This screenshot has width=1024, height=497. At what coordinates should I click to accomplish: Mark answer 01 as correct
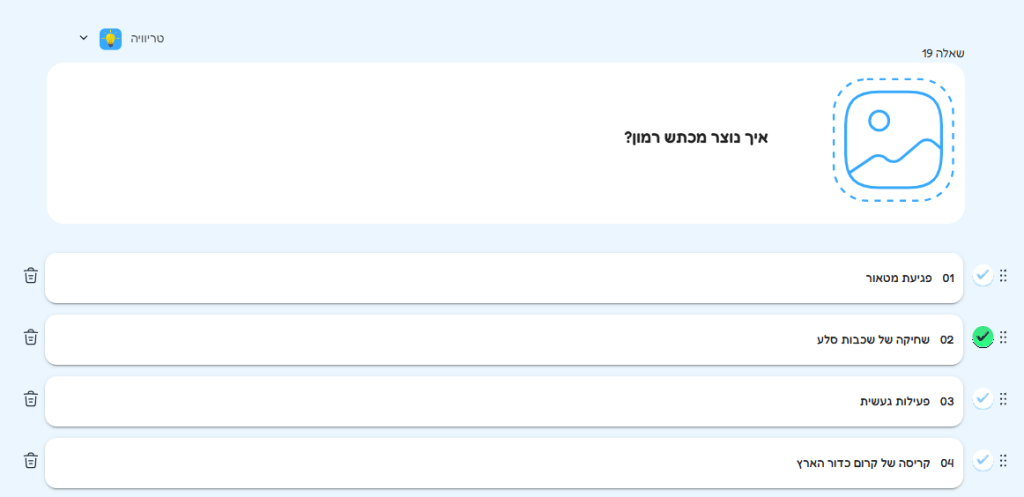pos(983,276)
